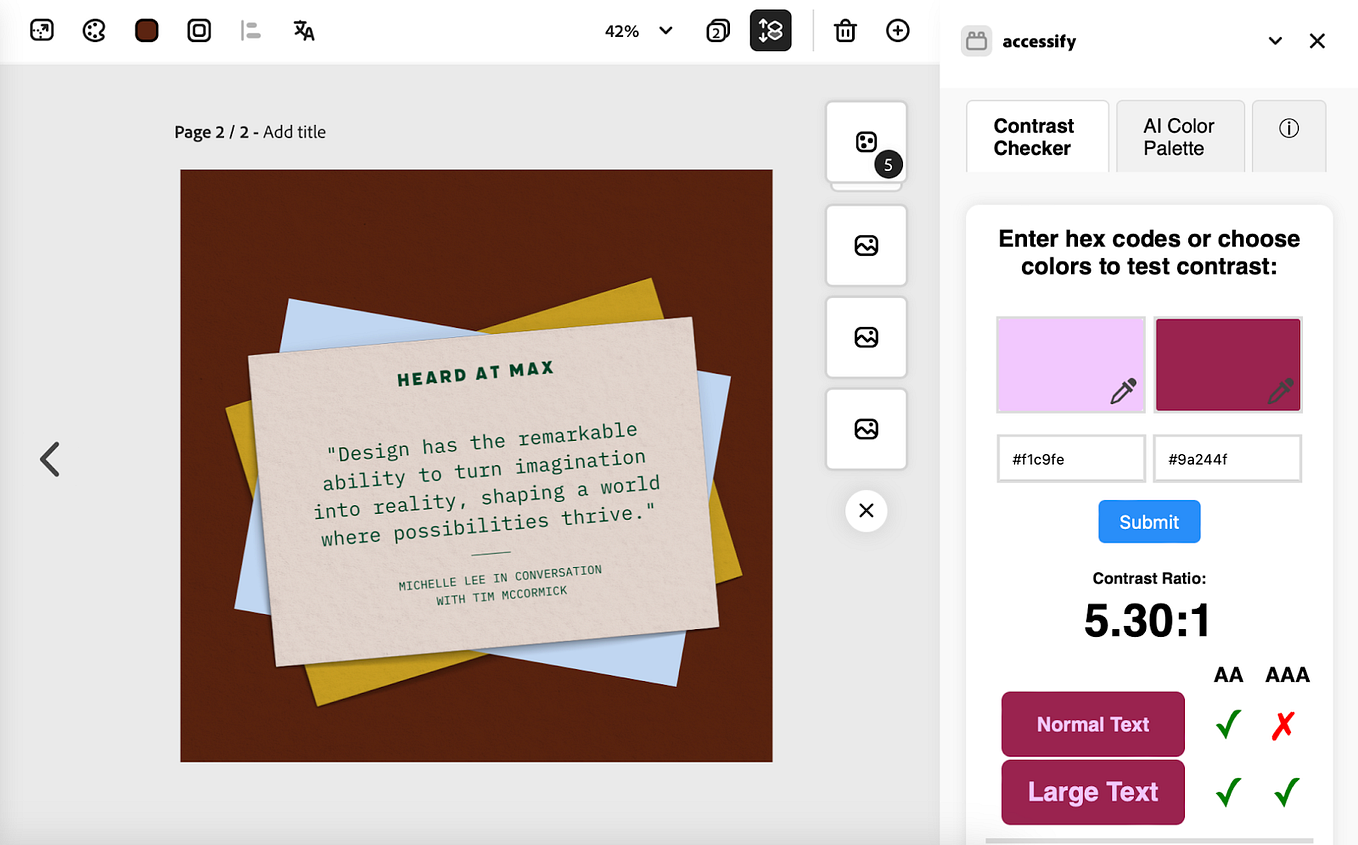Open the alignment options icon
The image size is (1358, 845).
250,30
